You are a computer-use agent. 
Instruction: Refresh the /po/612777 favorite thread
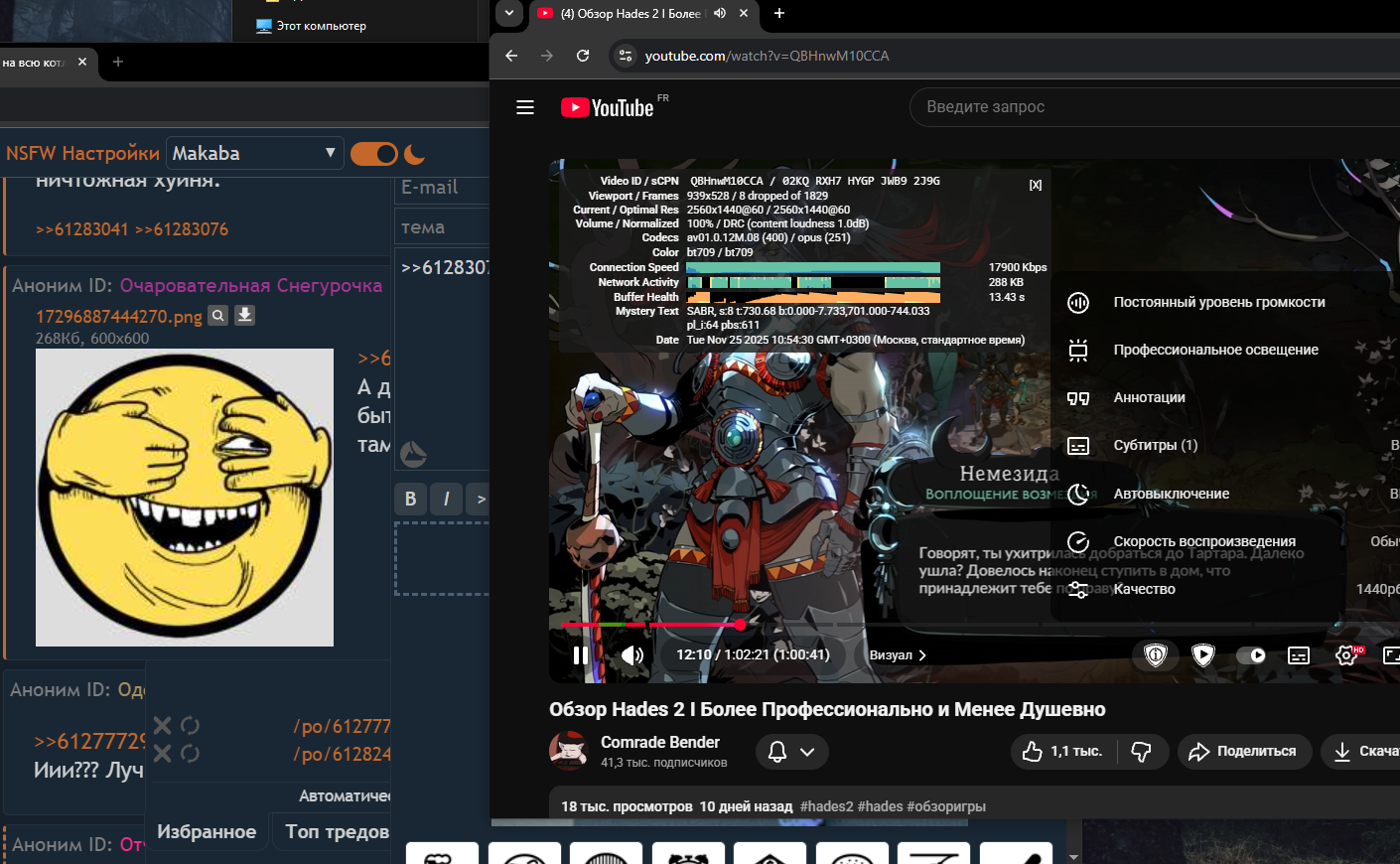pos(191,726)
